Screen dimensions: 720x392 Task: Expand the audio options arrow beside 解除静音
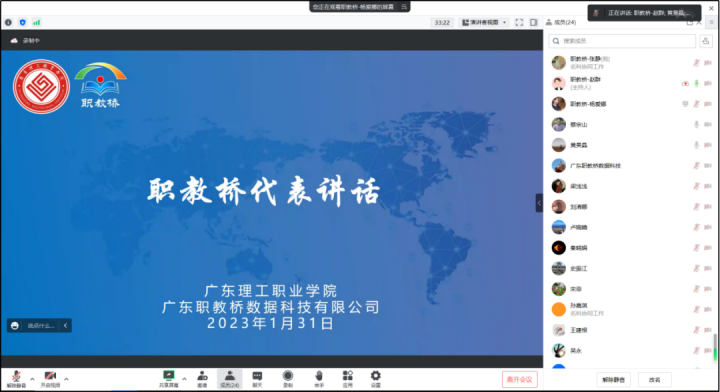pos(32,379)
